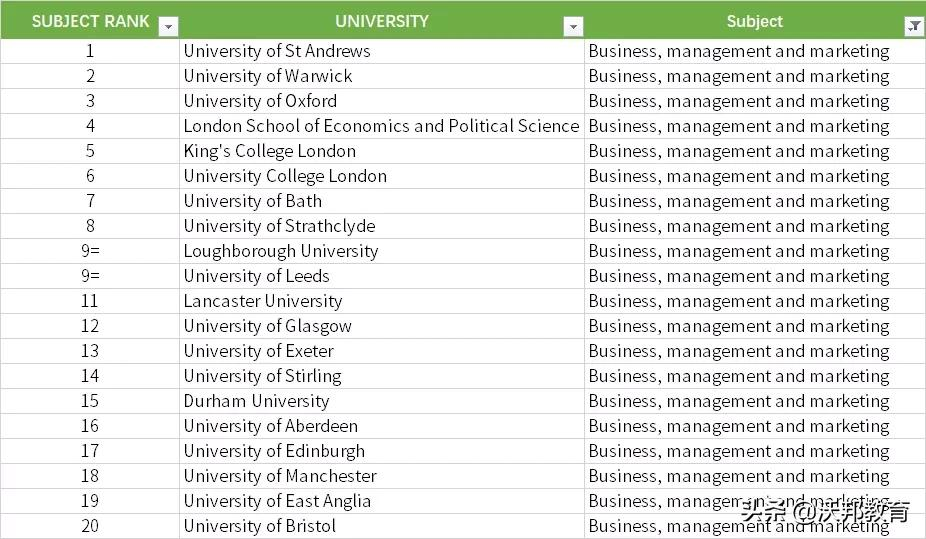
Task: Click London School of Economics cell
Action: (381, 126)
